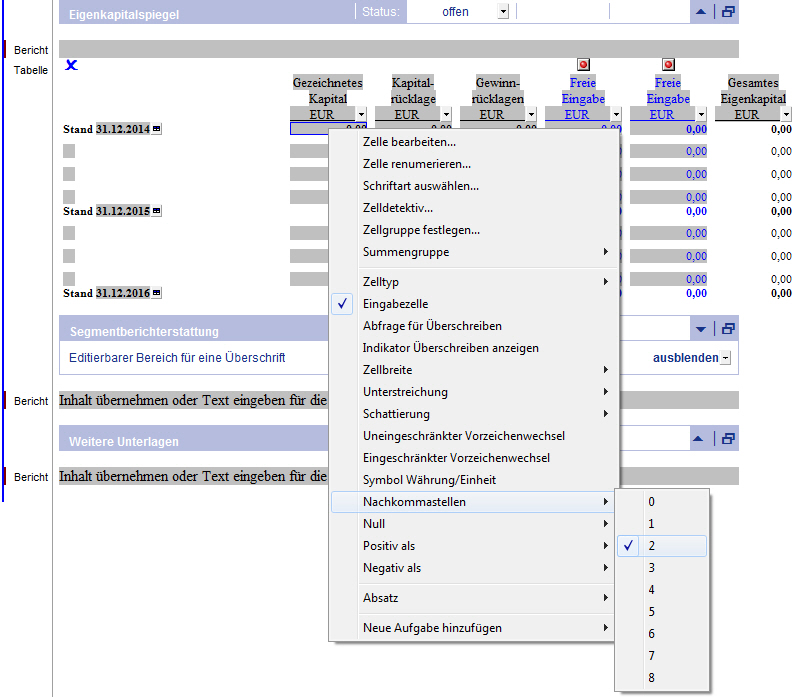
Task: Set decimal places to 8
Action: pos(662,678)
